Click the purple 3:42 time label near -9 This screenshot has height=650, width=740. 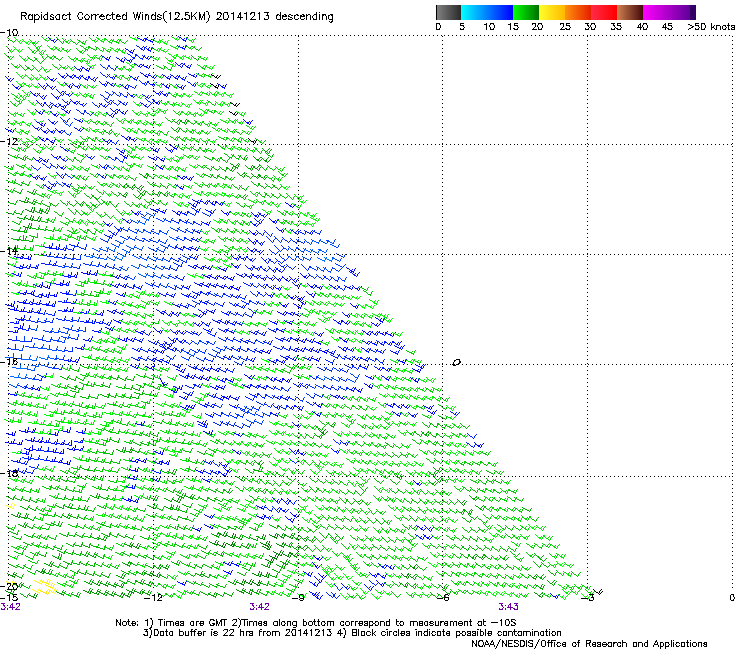(260, 607)
